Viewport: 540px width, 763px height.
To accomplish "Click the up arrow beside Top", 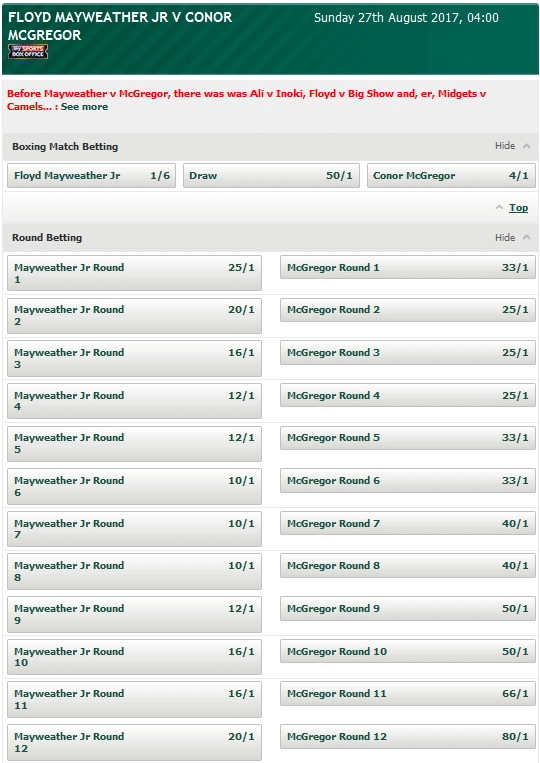I will click(x=499, y=207).
